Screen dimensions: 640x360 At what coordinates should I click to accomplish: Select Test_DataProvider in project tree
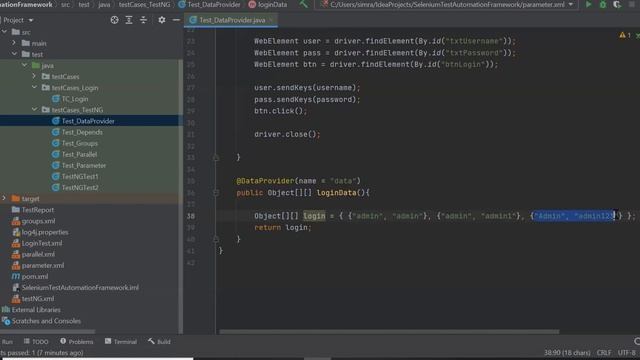click(x=88, y=121)
